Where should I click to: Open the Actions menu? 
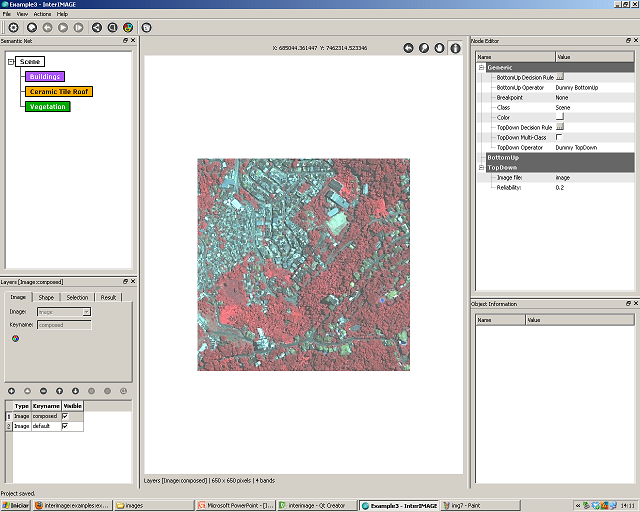coord(42,15)
